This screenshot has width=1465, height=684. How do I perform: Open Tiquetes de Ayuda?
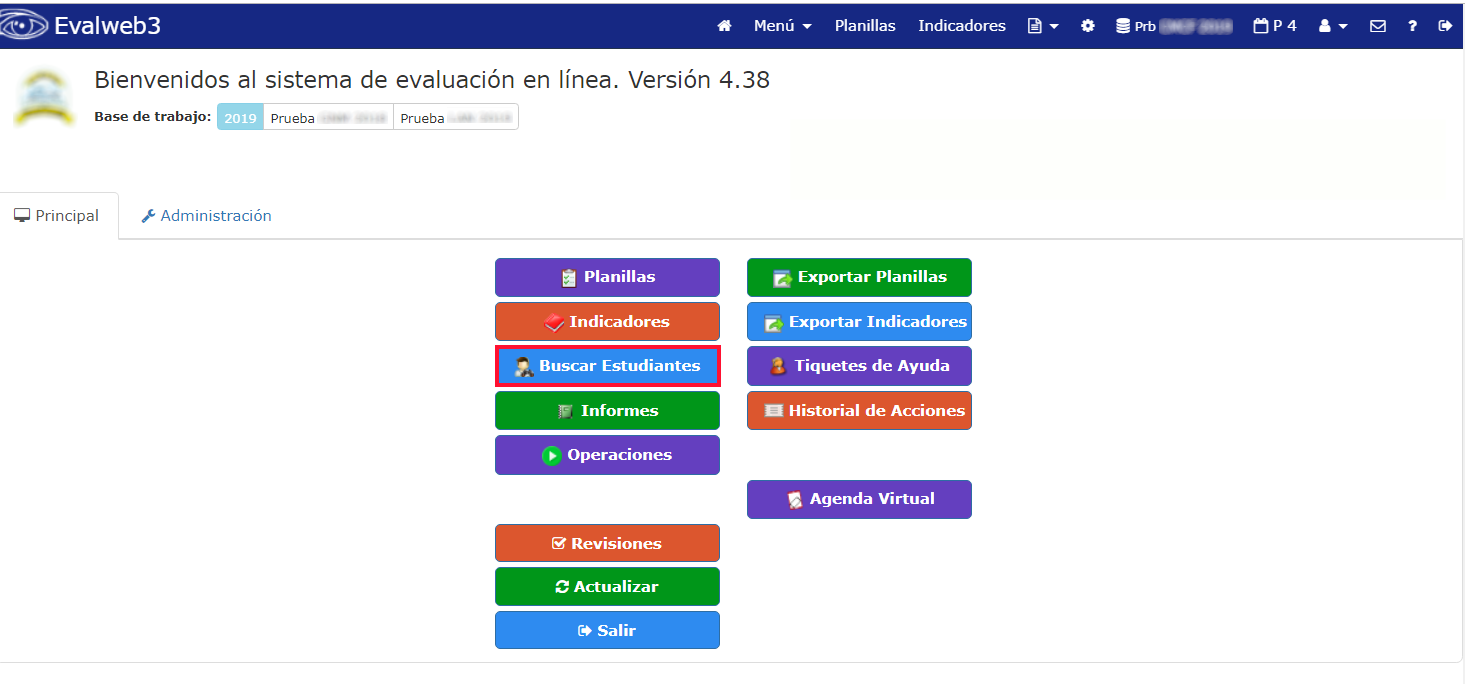(x=859, y=366)
